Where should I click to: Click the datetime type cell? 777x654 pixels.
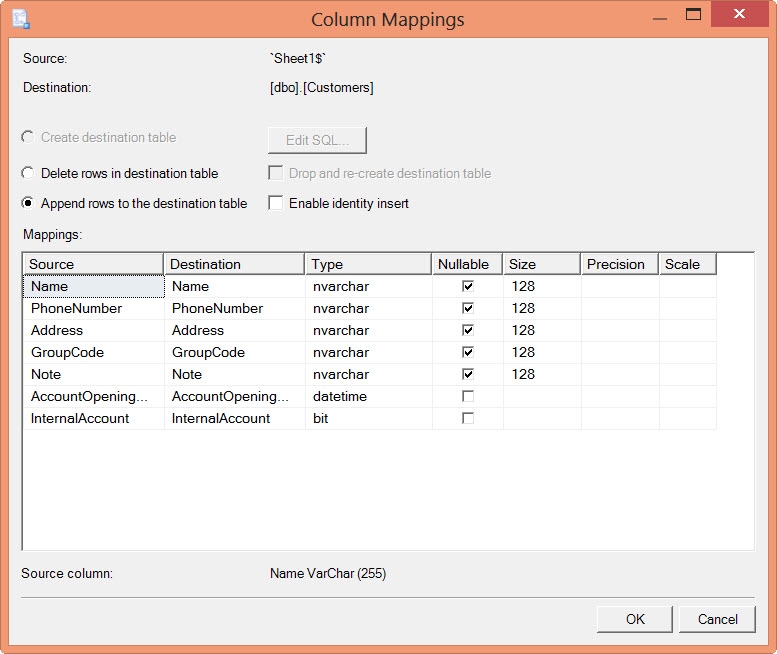click(x=369, y=396)
